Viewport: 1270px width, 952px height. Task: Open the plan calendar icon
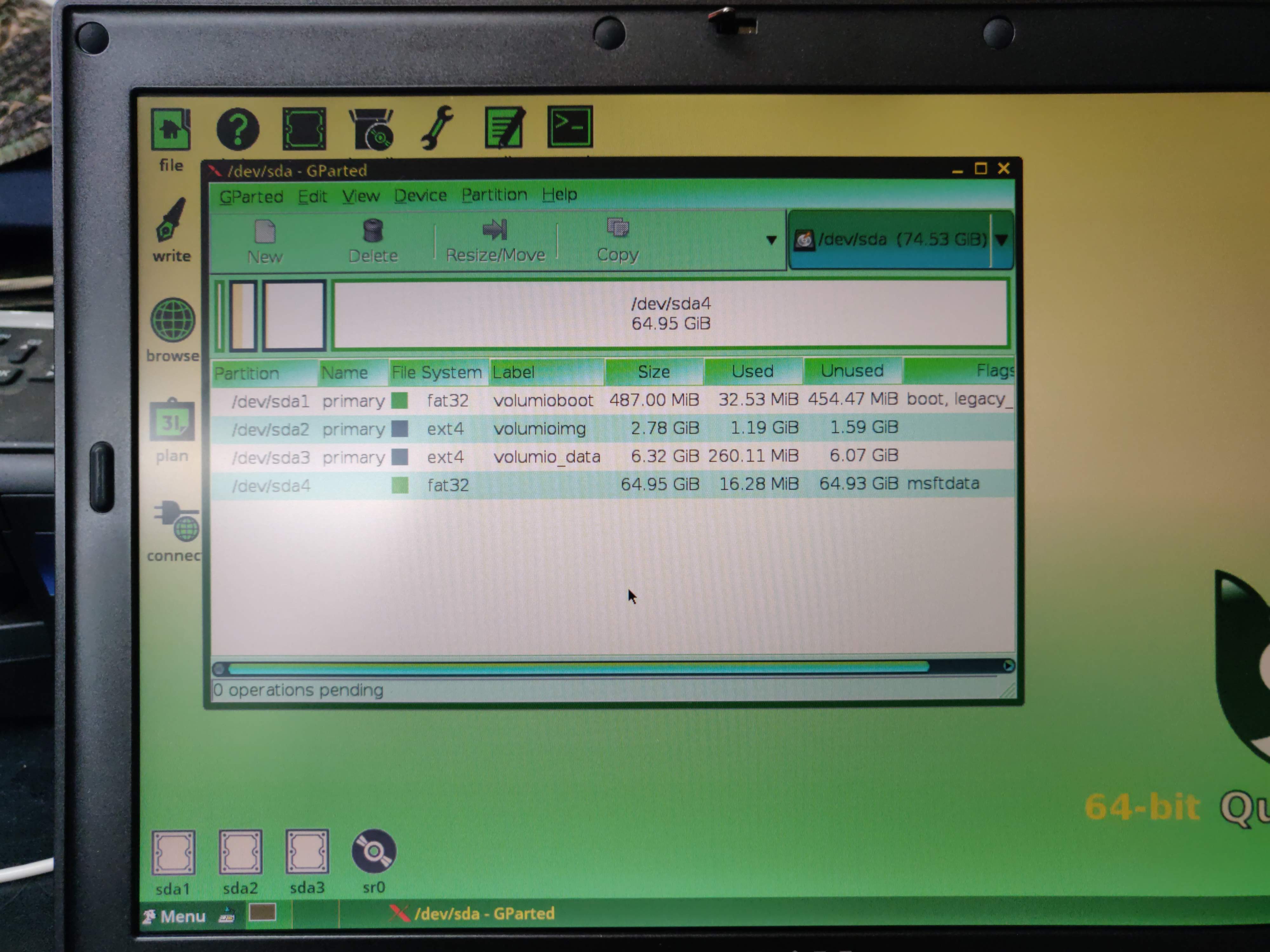[x=172, y=420]
